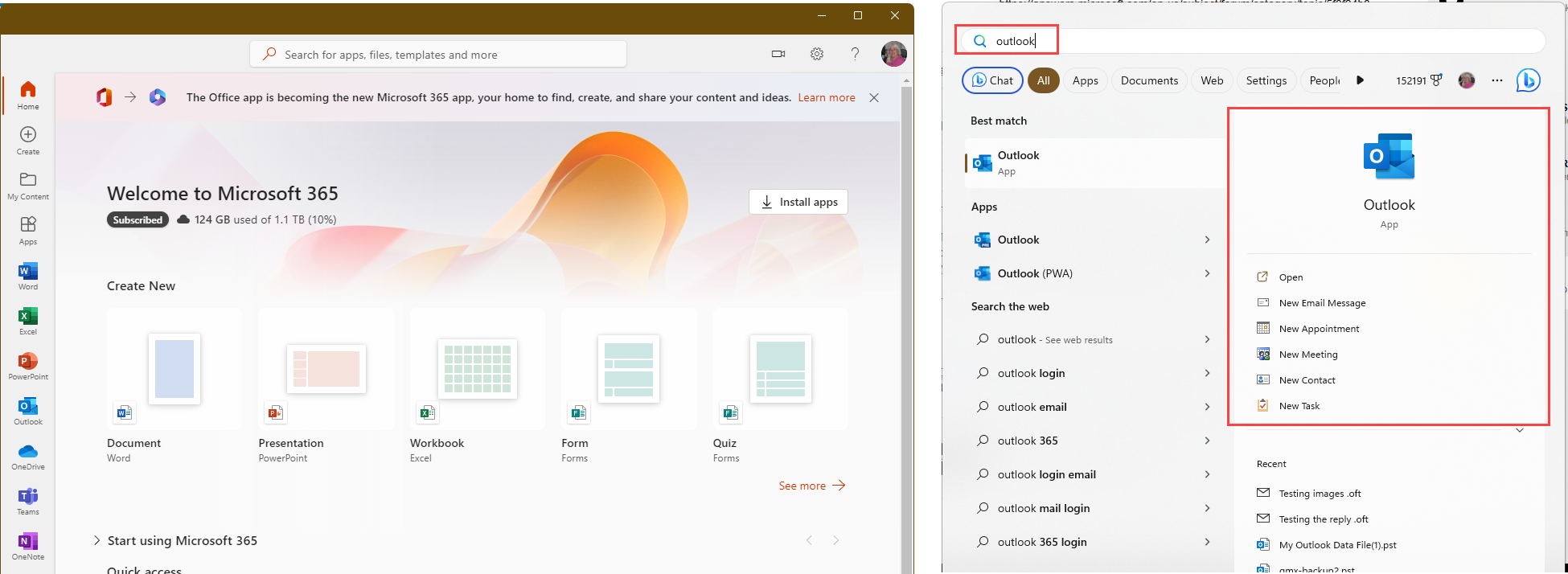Click the Windows search field containing outlook
Image resolution: width=1568 pixels, height=574 pixels.
[x=1253, y=41]
